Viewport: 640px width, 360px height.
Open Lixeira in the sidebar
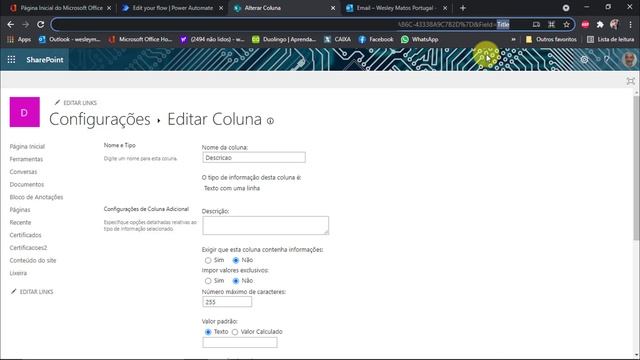(18, 273)
